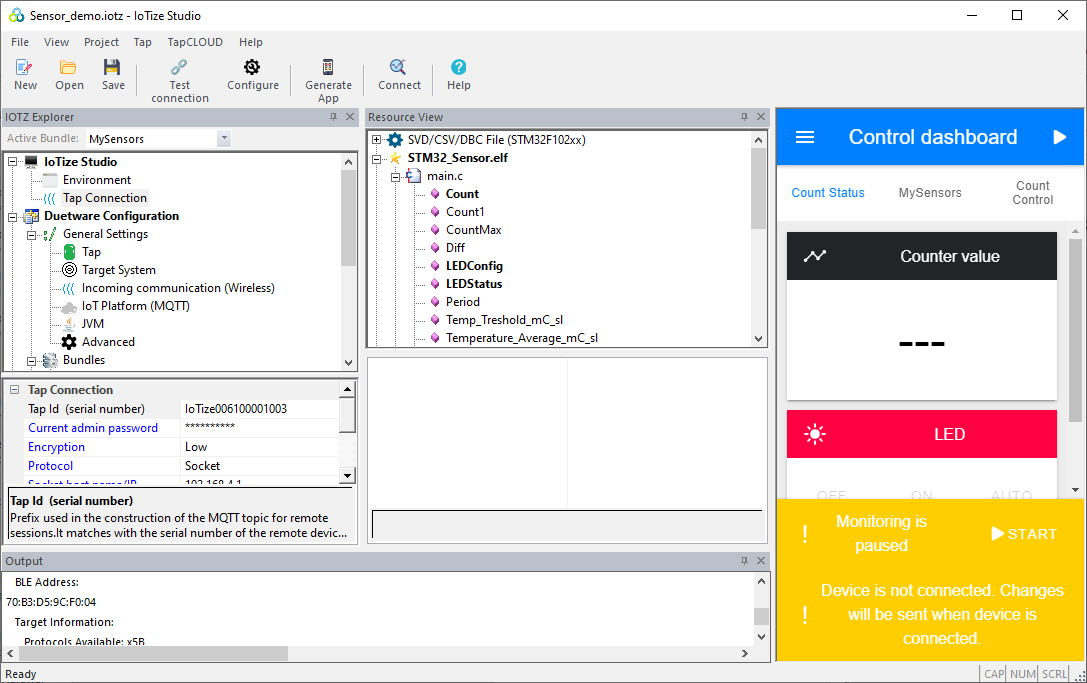This screenshot has height=683, width=1087.
Task: Collapse the General Settings node
Action: (x=31, y=235)
